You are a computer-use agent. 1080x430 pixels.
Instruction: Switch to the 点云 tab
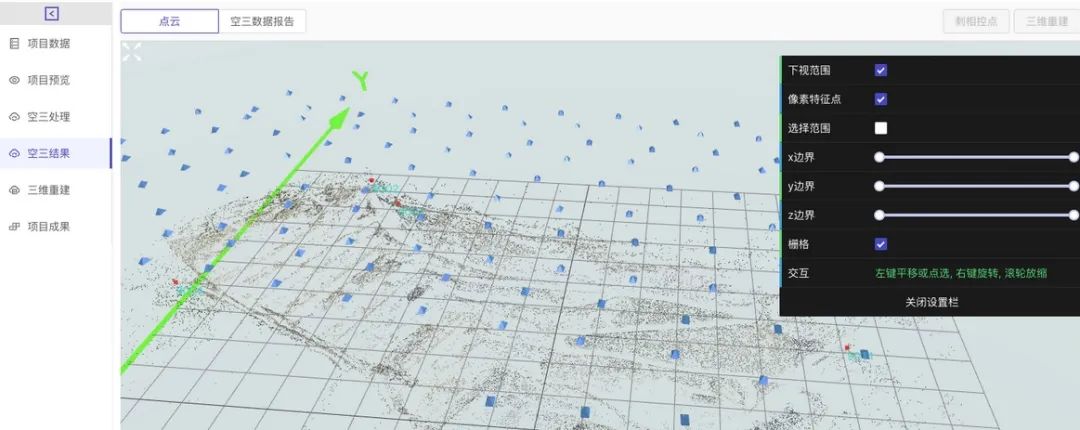click(x=169, y=21)
